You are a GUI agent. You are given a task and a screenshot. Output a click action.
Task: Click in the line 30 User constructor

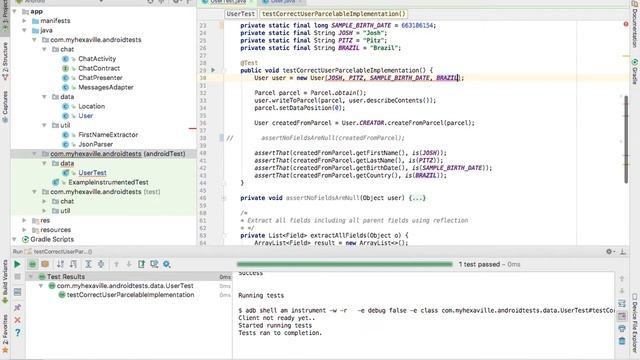coord(359,78)
